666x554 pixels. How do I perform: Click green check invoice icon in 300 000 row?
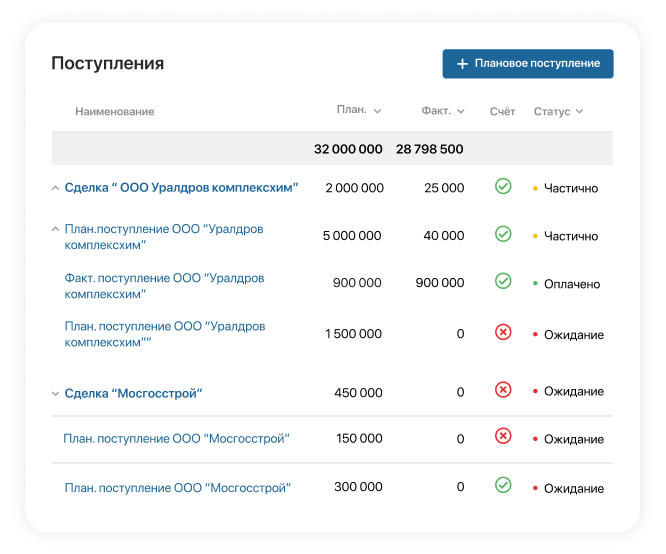pos(503,485)
